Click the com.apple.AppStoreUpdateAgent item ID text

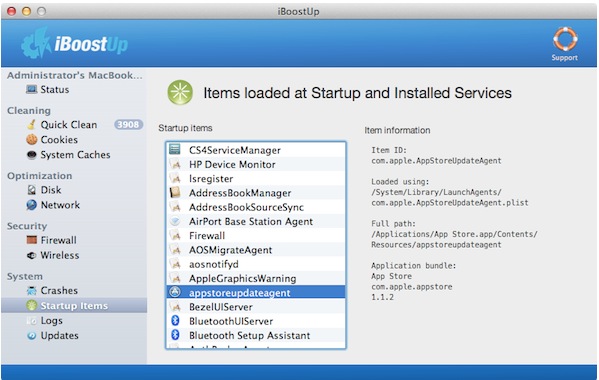[436, 161]
